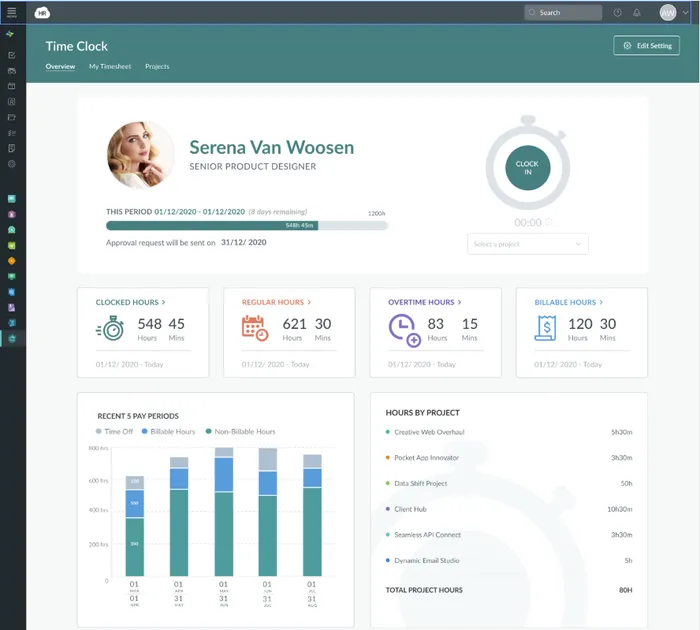
Task: Click the gear icon in Edit Setting
Action: [x=627, y=46]
